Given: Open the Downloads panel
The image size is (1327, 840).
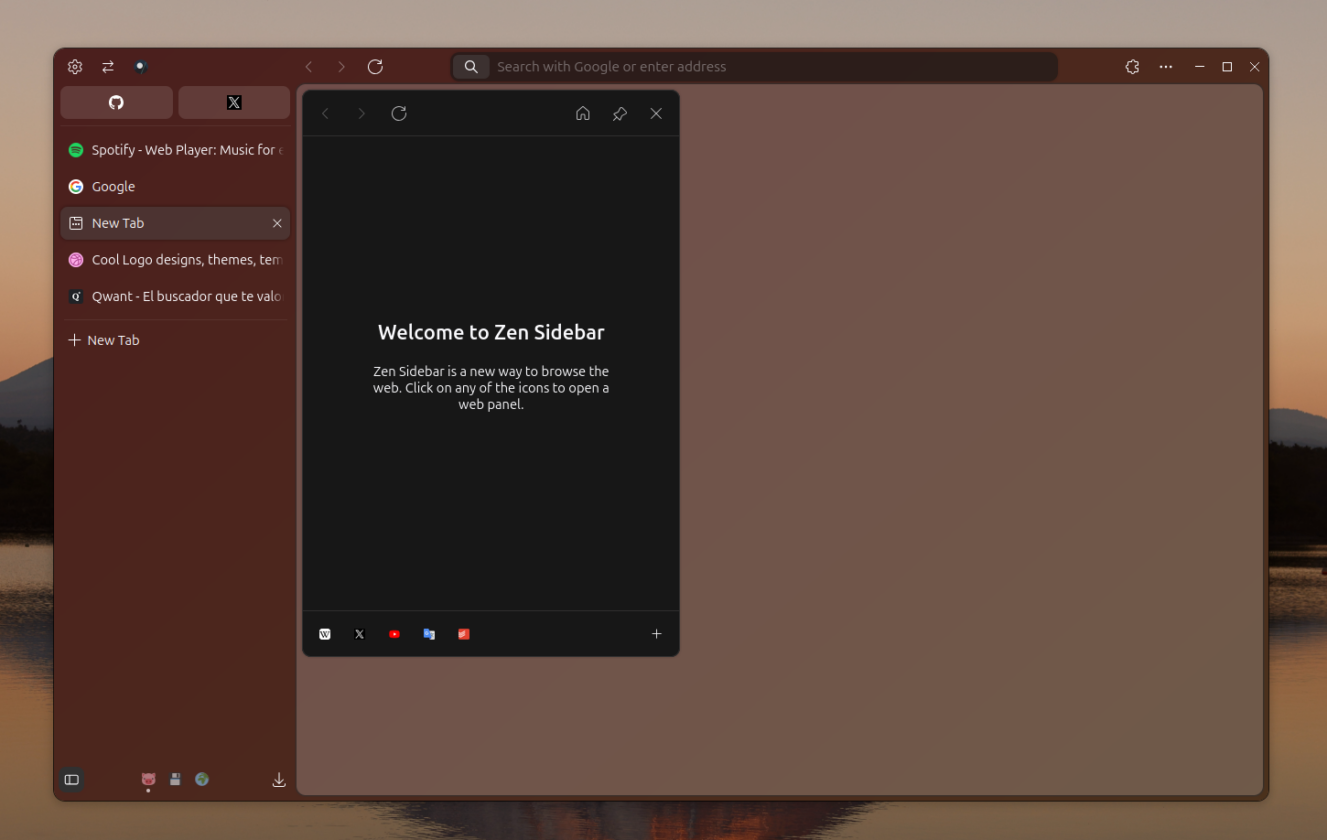Looking at the screenshot, I should [279, 779].
